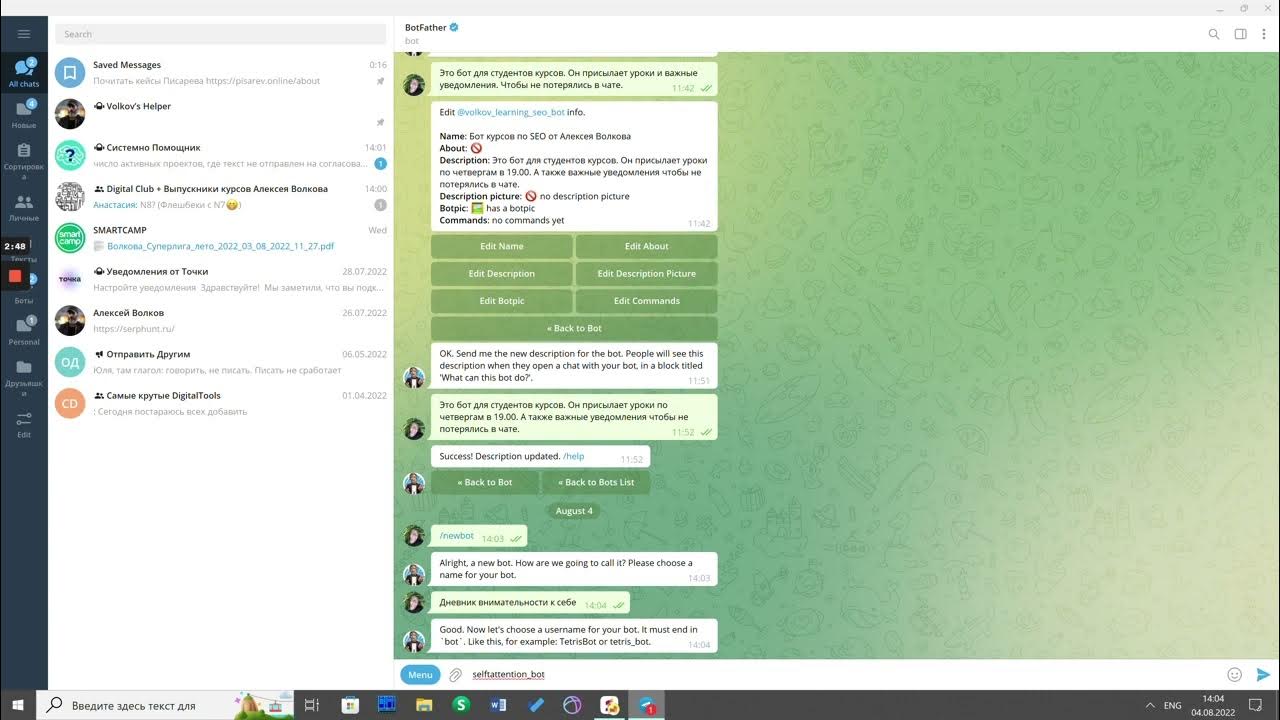The height and width of the screenshot is (720, 1280).
Task: Click the Системно Помощник question-mark avatar
Action: click(70, 155)
